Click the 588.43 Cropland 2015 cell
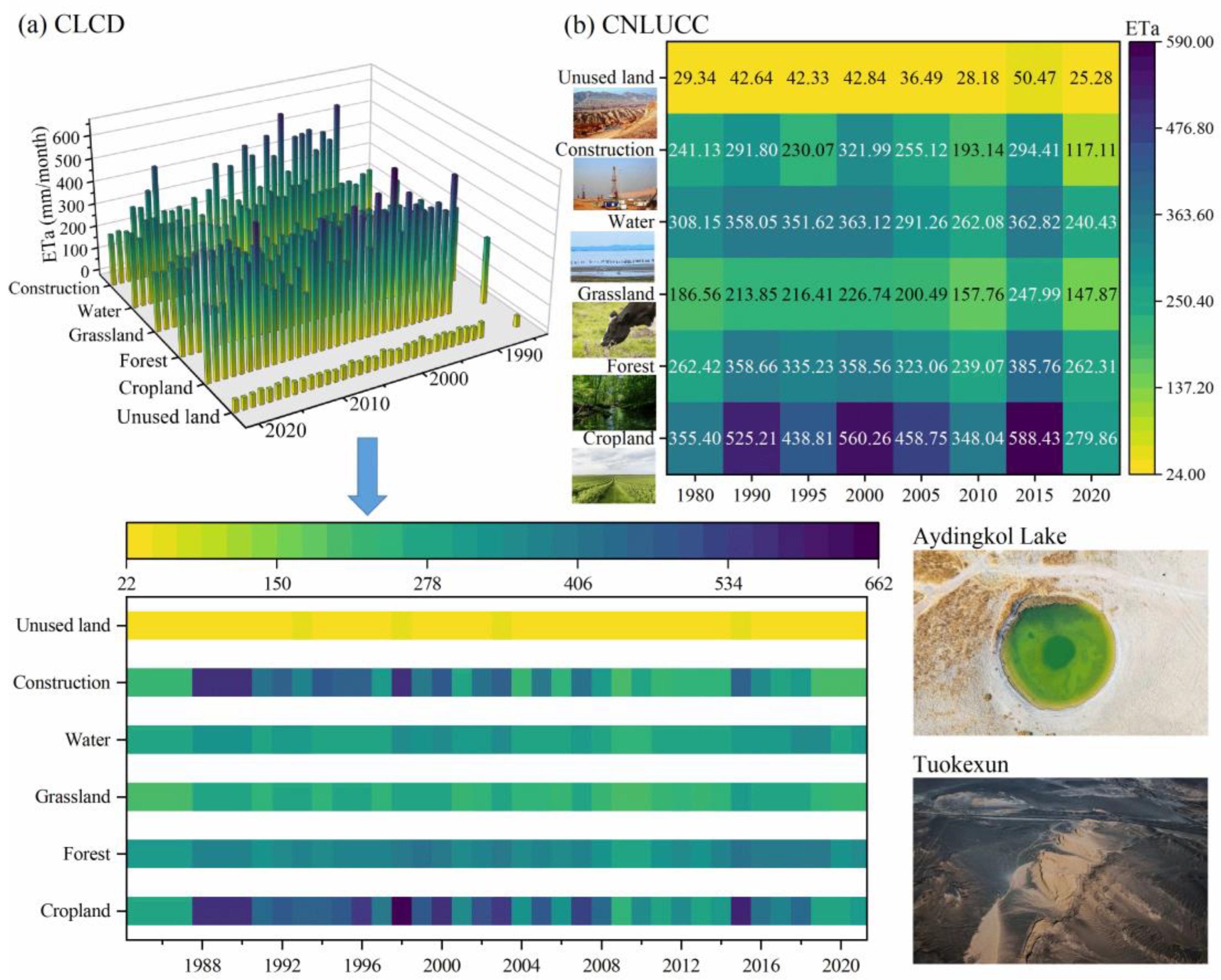1221x980 pixels. (1034, 438)
